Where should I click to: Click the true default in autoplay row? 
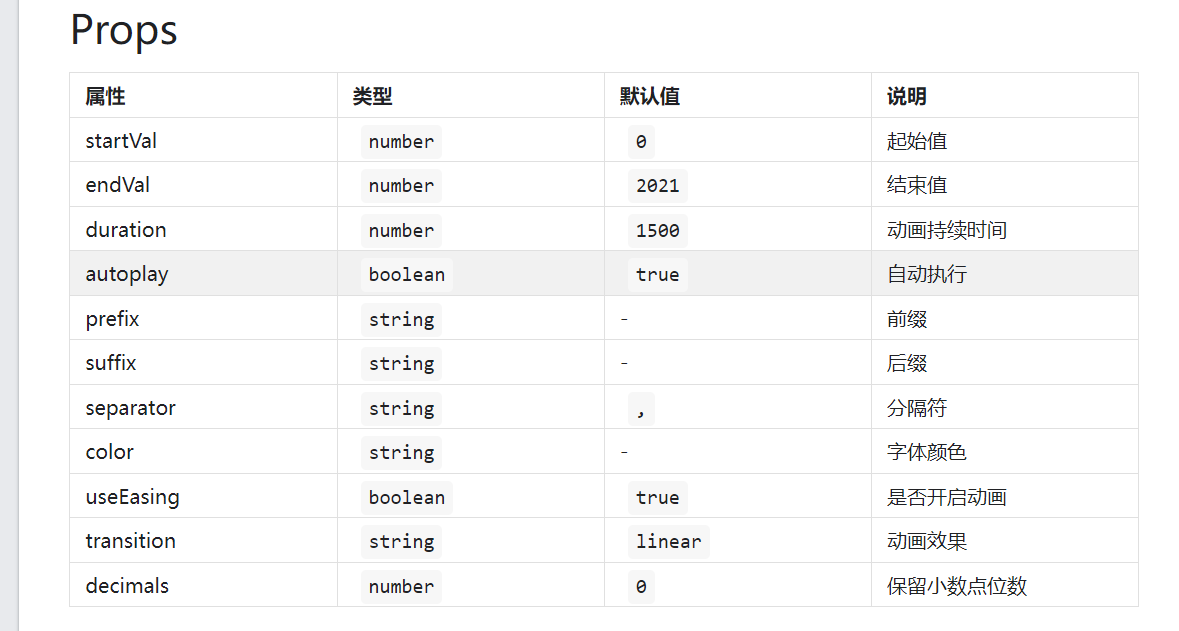coord(657,274)
